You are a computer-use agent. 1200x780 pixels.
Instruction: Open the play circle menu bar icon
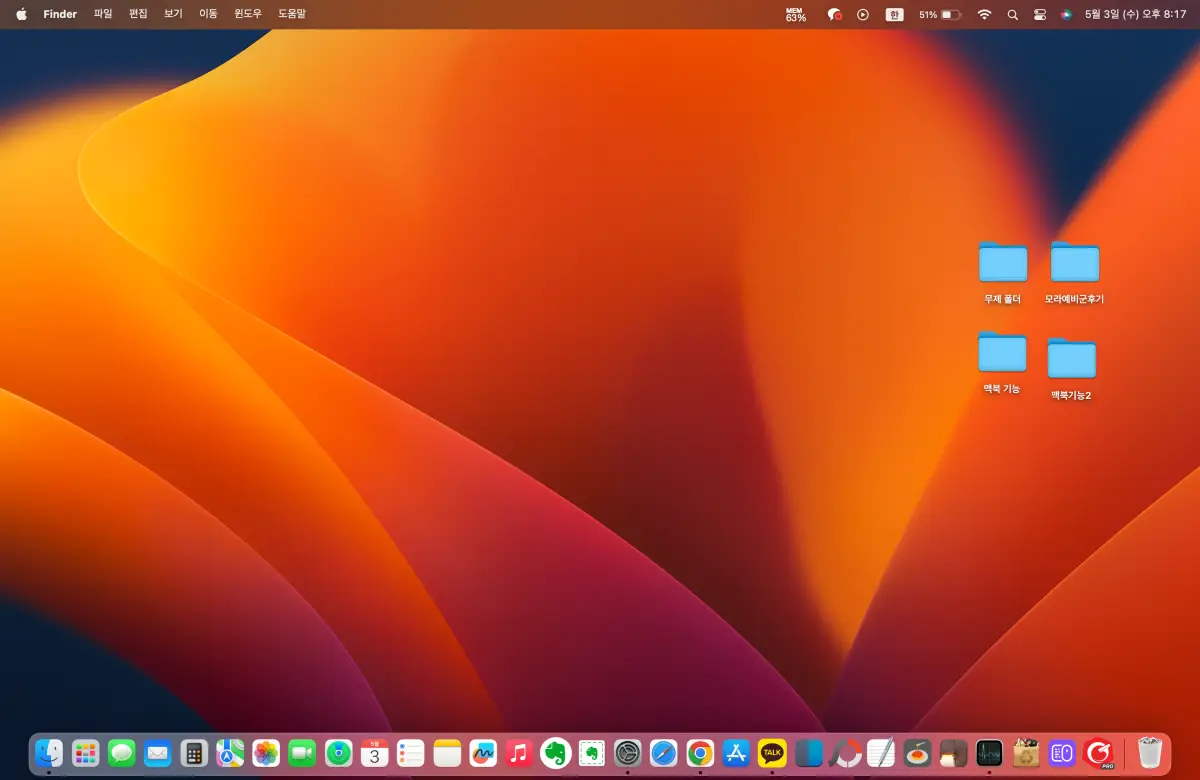pyautogui.click(x=863, y=14)
